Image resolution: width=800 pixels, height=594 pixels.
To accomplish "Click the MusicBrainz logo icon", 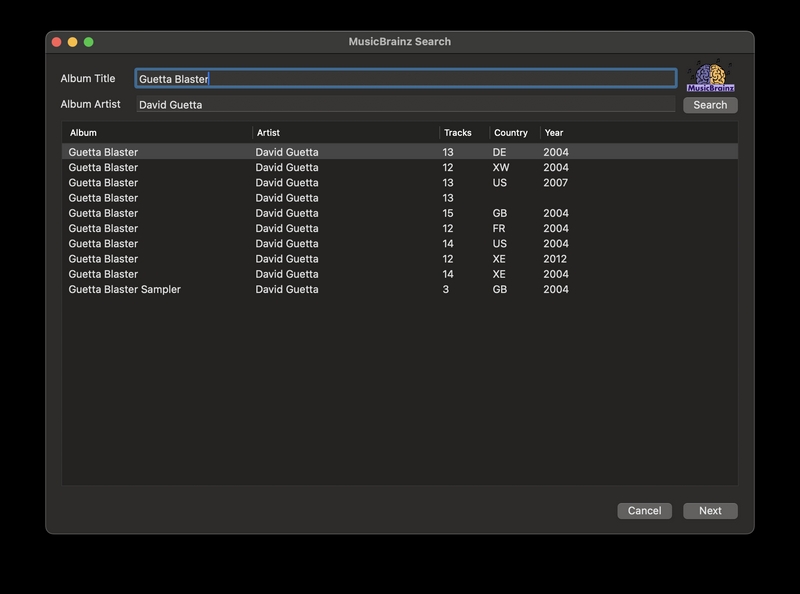I will tap(710, 76).
